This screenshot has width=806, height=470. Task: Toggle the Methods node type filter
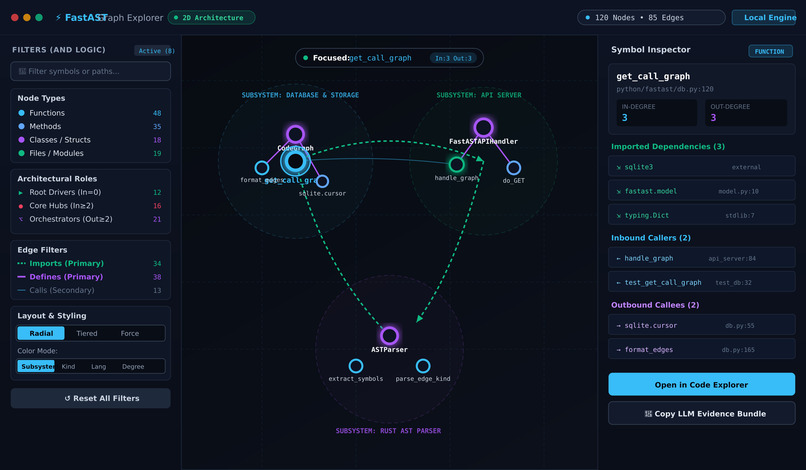click(90, 126)
